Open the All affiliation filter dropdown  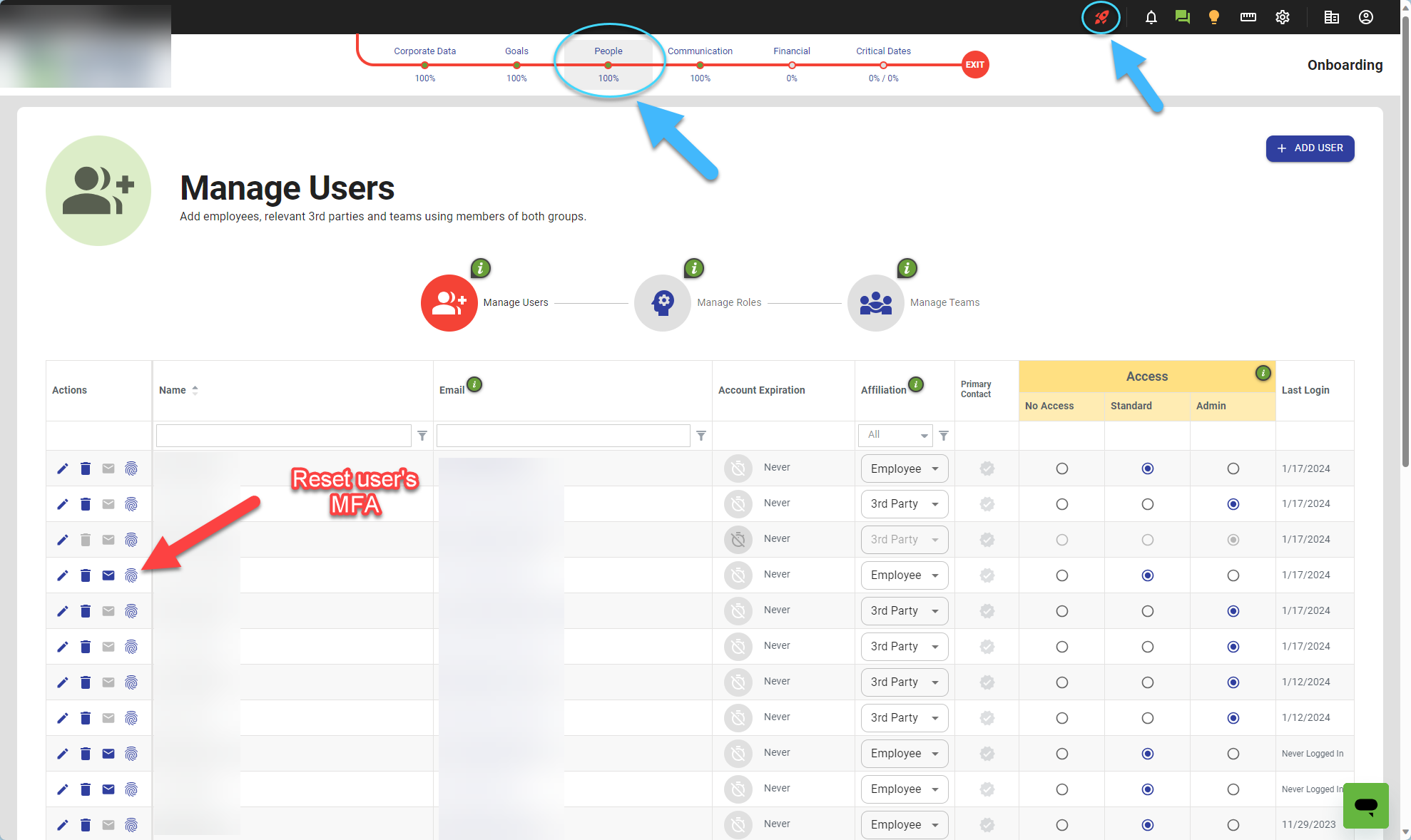[x=895, y=435]
